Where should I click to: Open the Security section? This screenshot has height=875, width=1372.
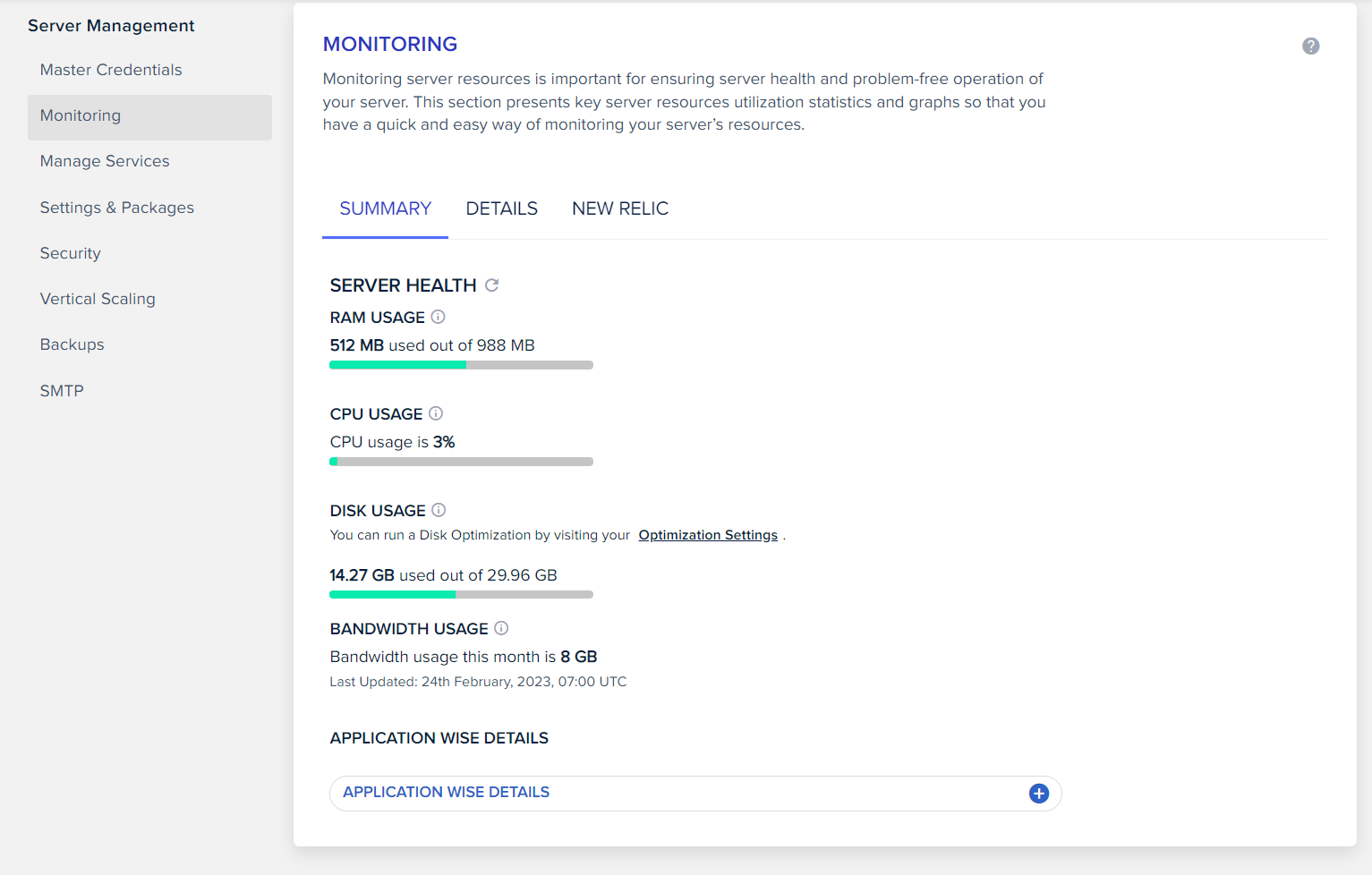click(71, 253)
